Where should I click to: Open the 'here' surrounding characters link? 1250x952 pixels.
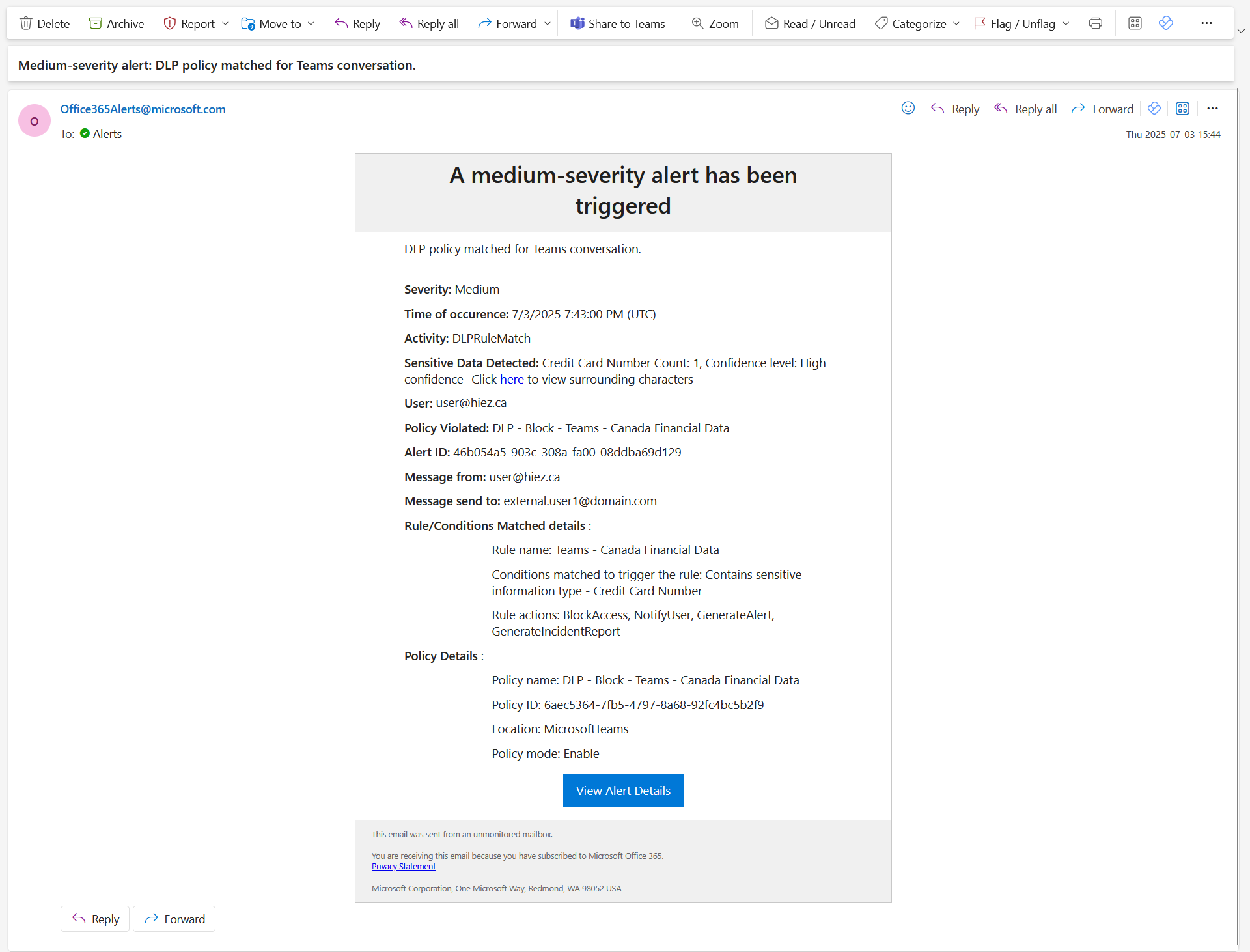pyautogui.click(x=512, y=379)
